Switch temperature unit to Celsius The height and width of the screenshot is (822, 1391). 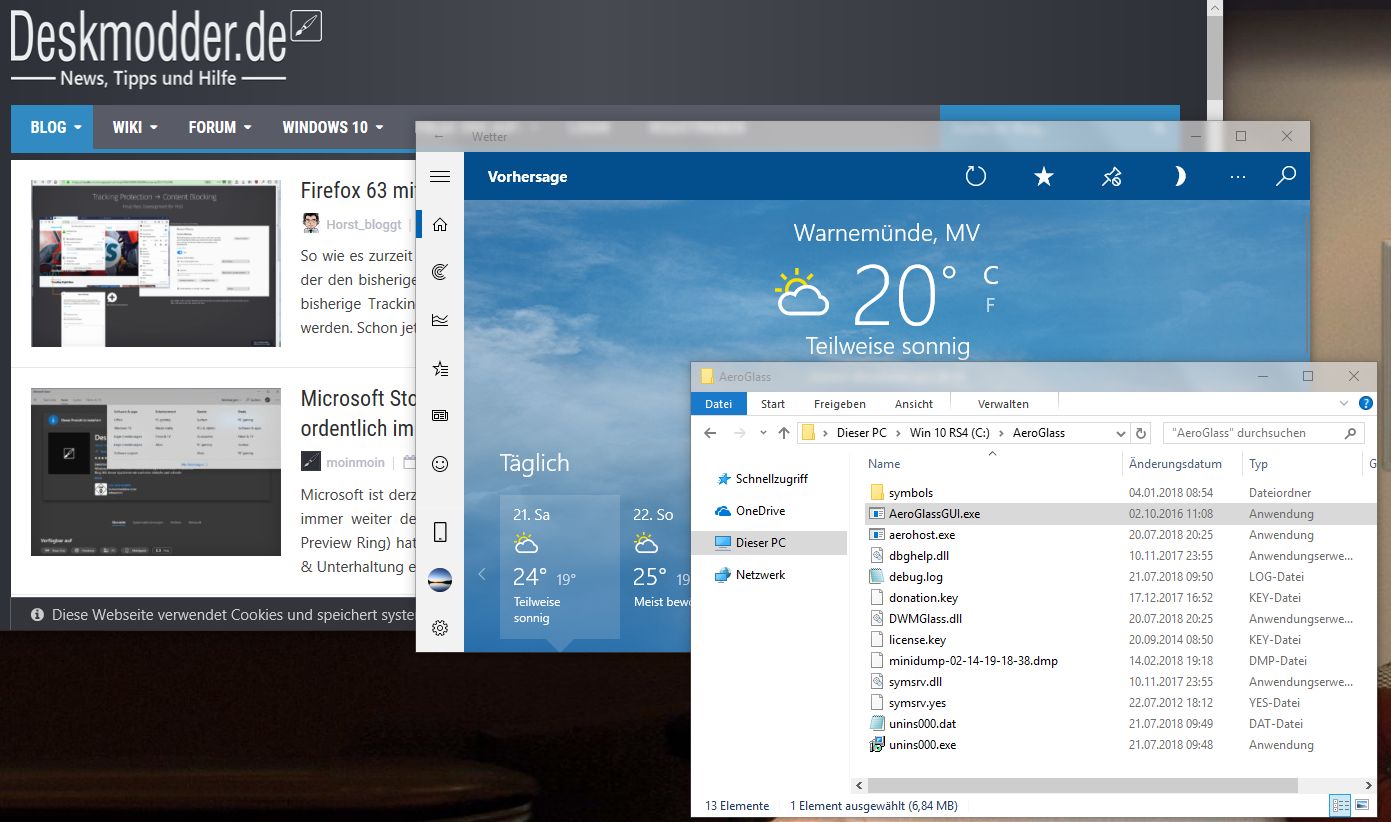pyautogui.click(x=991, y=275)
